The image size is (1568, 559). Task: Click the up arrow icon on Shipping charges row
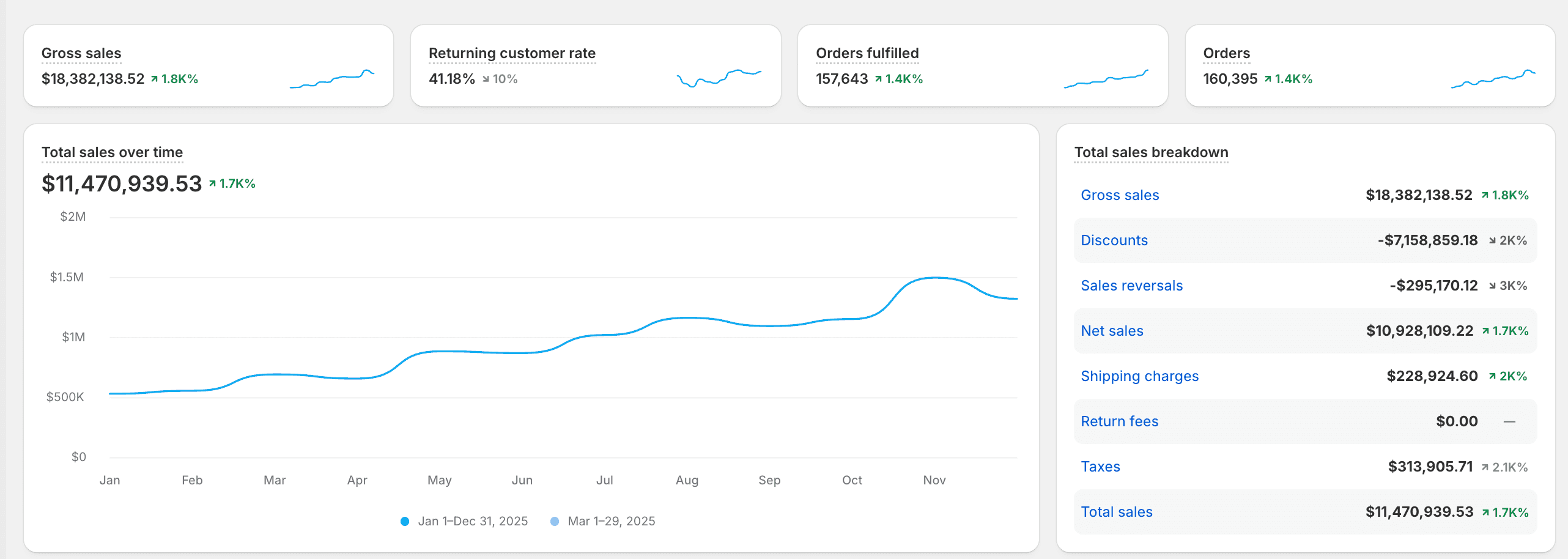click(x=1493, y=376)
